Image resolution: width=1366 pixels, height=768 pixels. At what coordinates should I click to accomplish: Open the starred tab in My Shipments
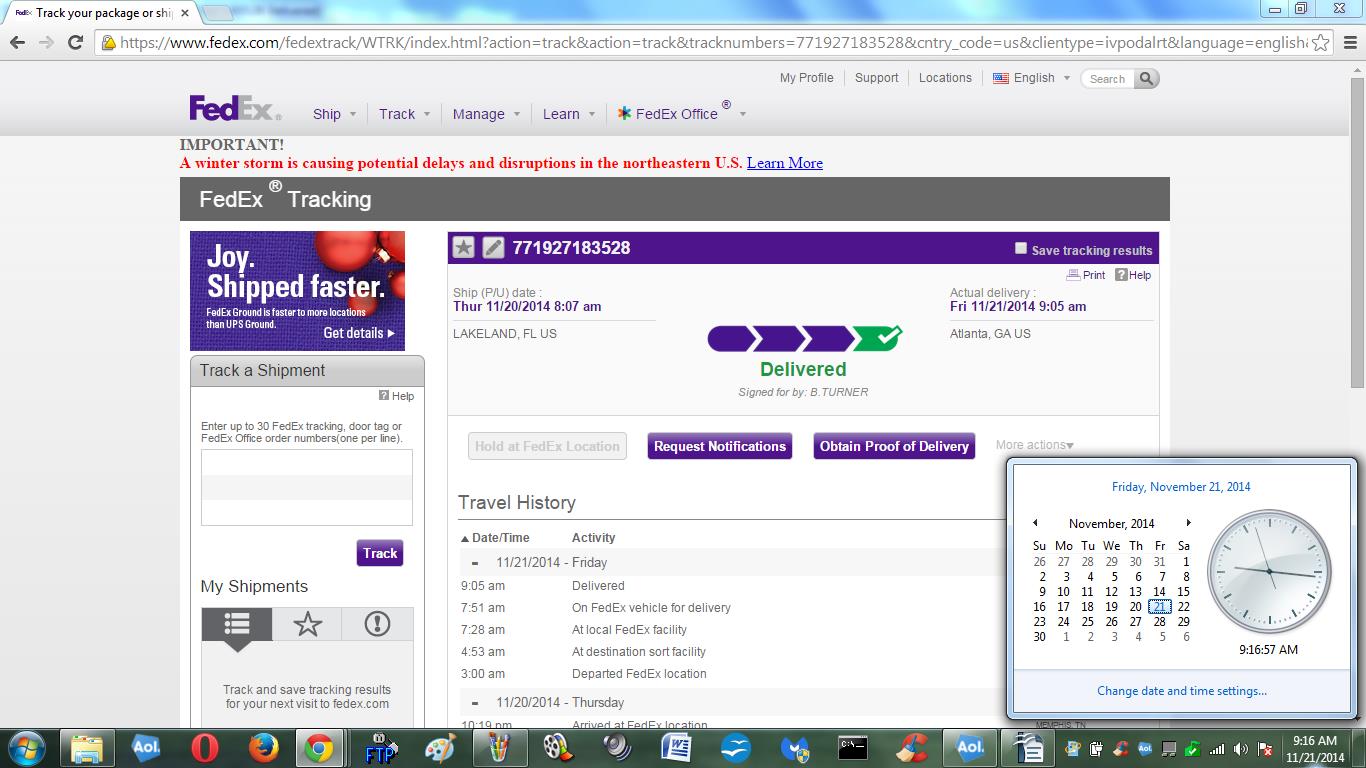pos(307,624)
